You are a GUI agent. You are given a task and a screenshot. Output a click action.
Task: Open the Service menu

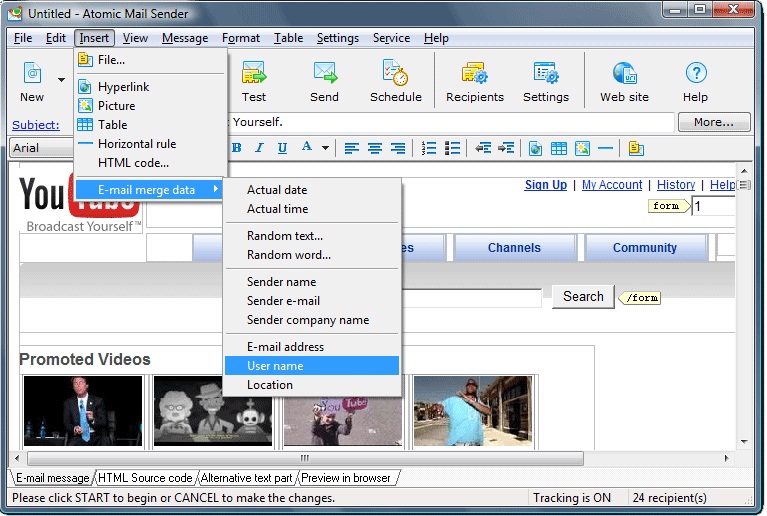(x=391, y=38)
